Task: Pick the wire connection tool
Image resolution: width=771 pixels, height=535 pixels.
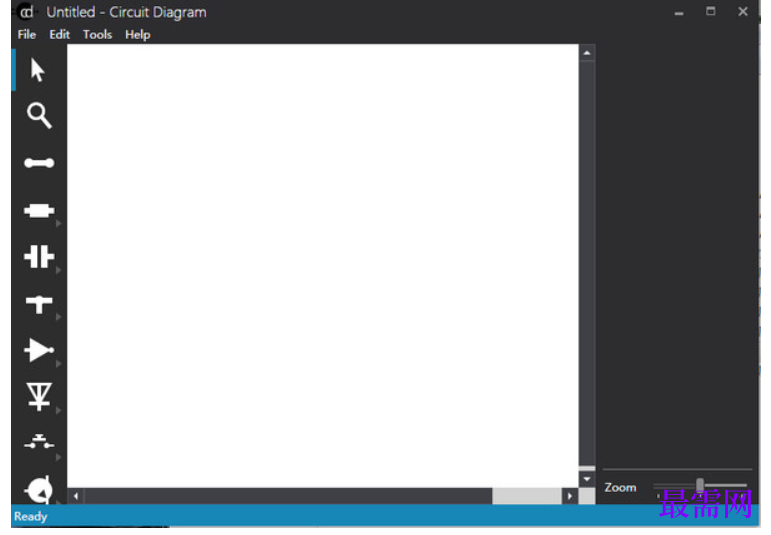Action: [x=39, y=163]
